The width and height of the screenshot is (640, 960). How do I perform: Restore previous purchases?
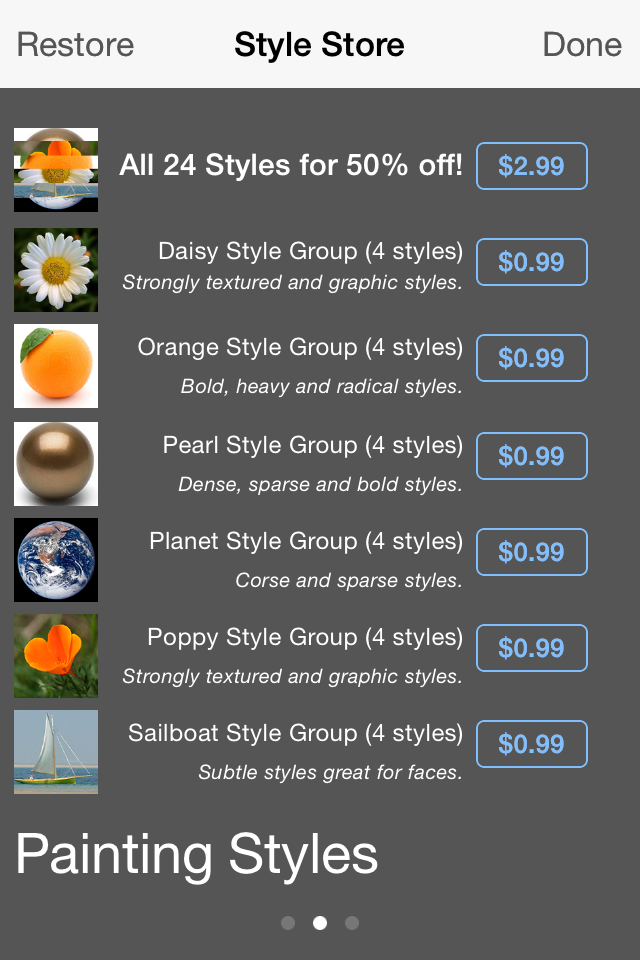tap(75, 45)
